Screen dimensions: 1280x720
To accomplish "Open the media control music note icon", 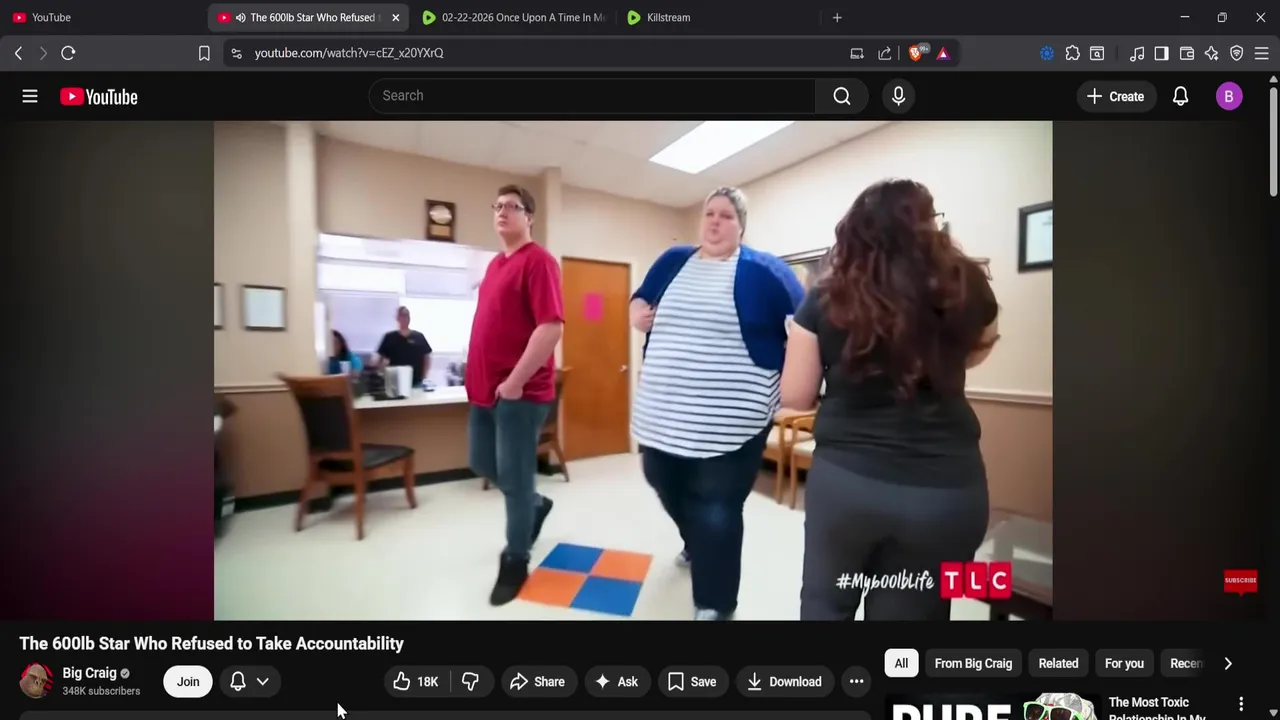I will [x=1137, y=53].
